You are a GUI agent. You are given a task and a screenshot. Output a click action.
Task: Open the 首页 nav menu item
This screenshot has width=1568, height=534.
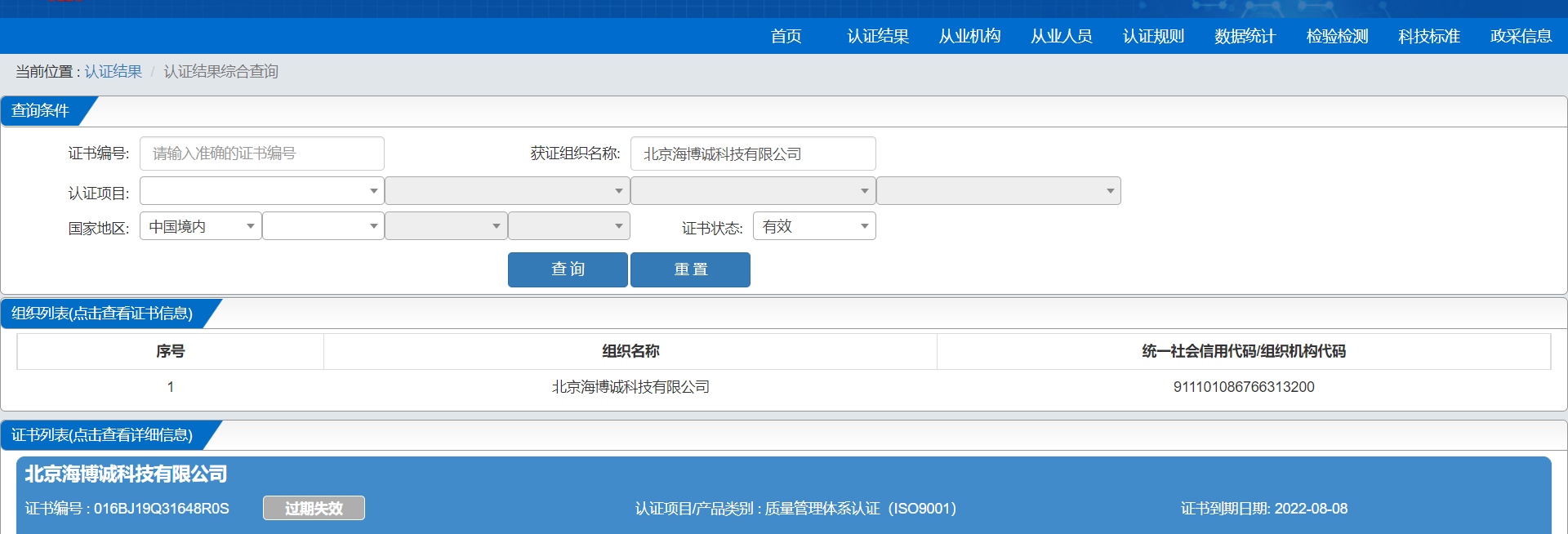pos(786,36)
